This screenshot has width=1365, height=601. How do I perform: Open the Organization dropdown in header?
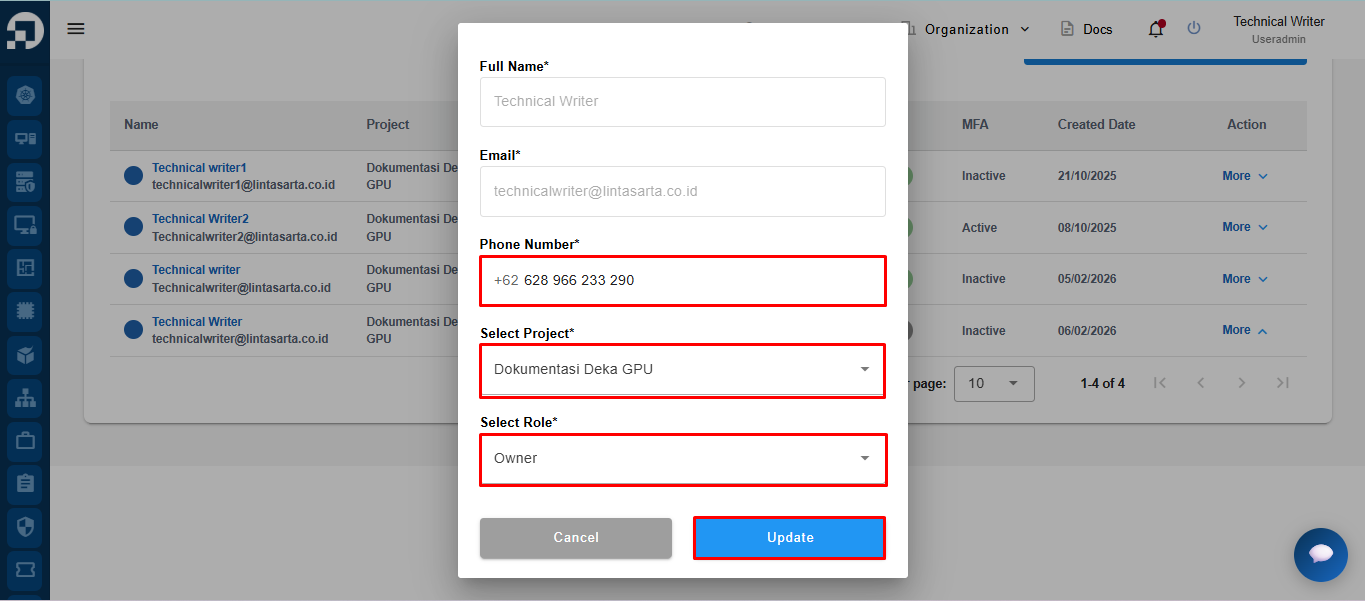(x=967, y=29)
